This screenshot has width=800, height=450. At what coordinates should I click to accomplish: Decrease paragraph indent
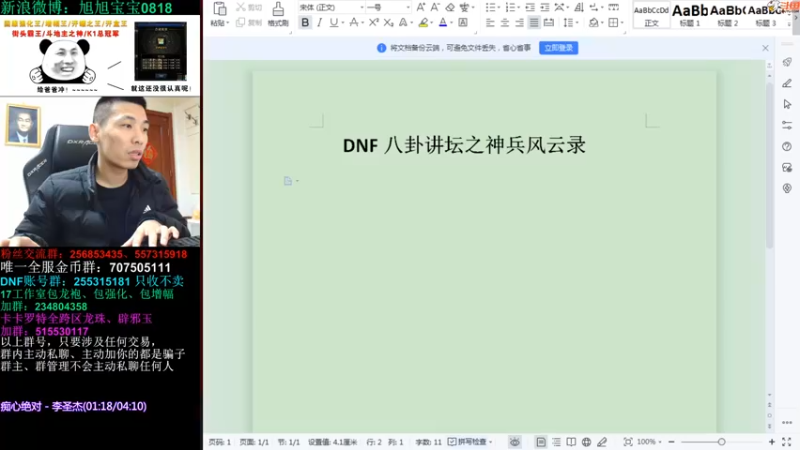tap(530, 7)
